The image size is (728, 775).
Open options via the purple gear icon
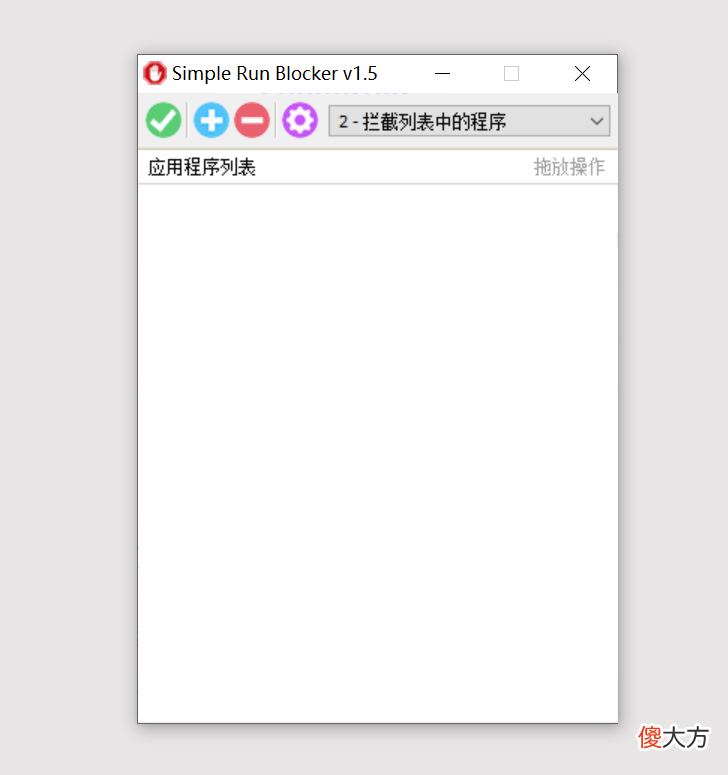(x=300, y=120)
